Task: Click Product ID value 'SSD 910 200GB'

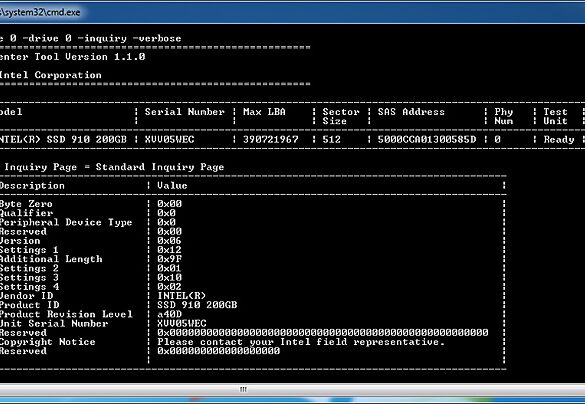Action: click(197, 305)
